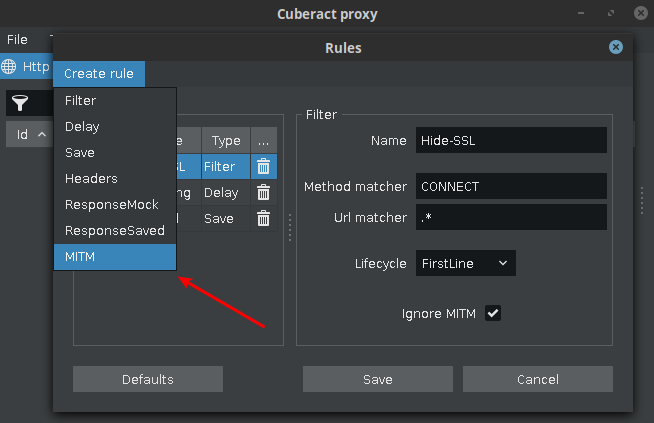
Task: Delete the Filter rule with trash icon
Action: (x=263, y=166)
